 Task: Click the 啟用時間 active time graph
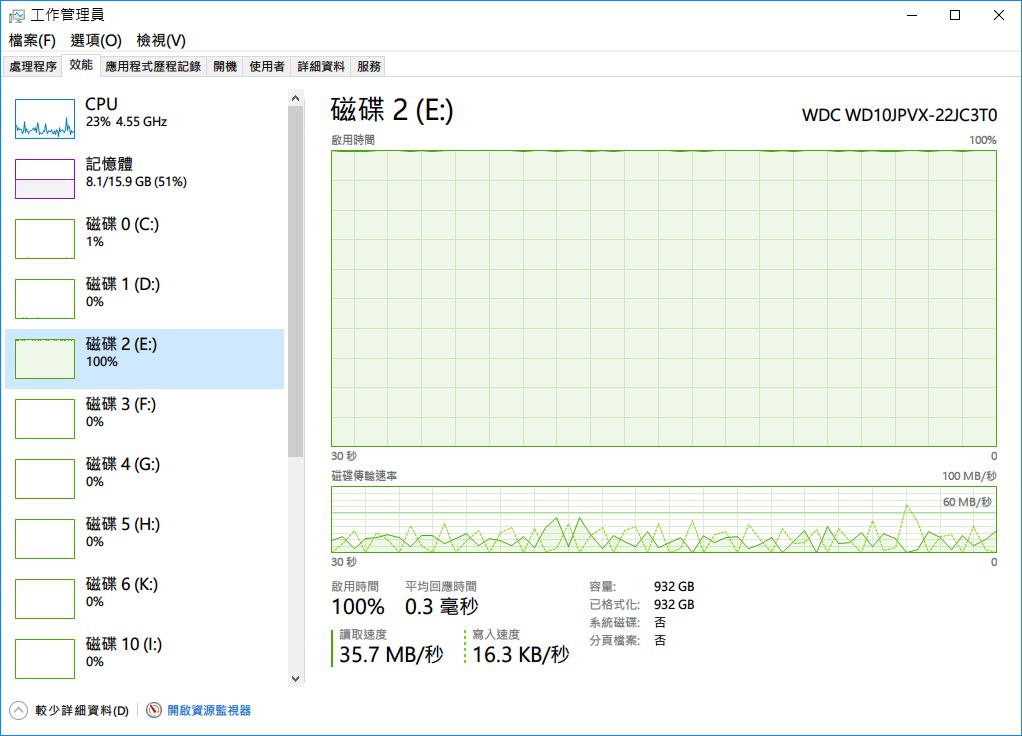tap(664, 299)
